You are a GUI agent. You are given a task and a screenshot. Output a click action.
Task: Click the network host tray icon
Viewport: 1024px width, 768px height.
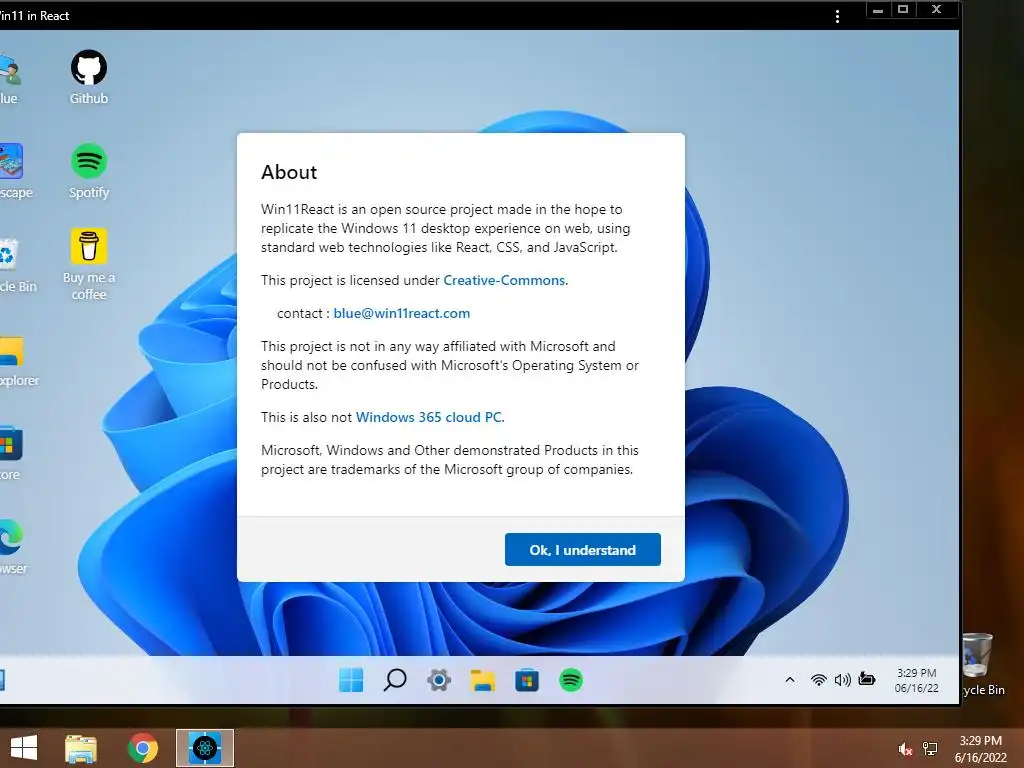[930, 749]
